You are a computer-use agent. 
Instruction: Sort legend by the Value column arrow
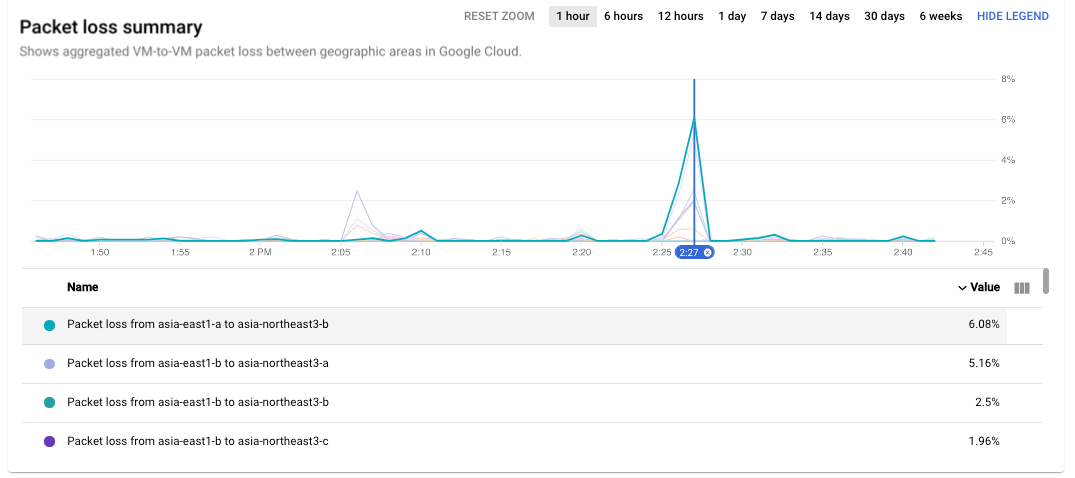point(962,288)
